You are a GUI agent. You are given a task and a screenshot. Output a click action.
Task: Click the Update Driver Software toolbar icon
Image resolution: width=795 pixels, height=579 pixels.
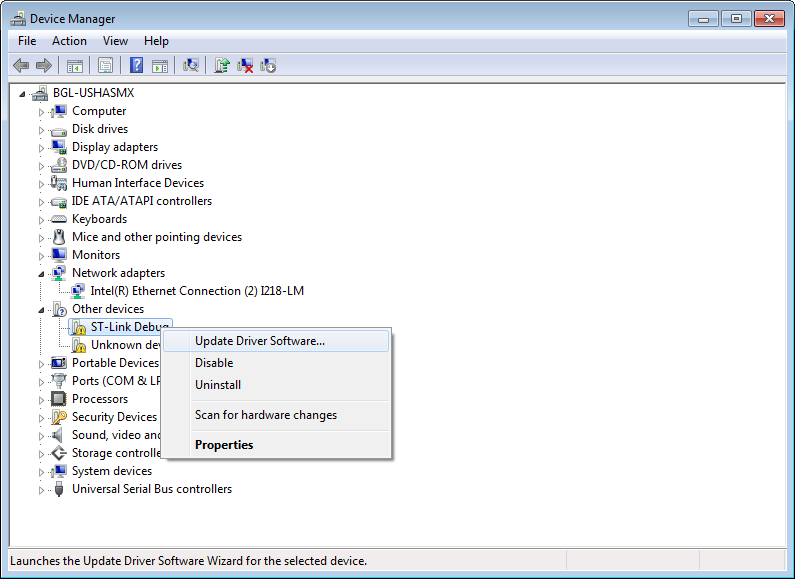[x=222, y=65]
